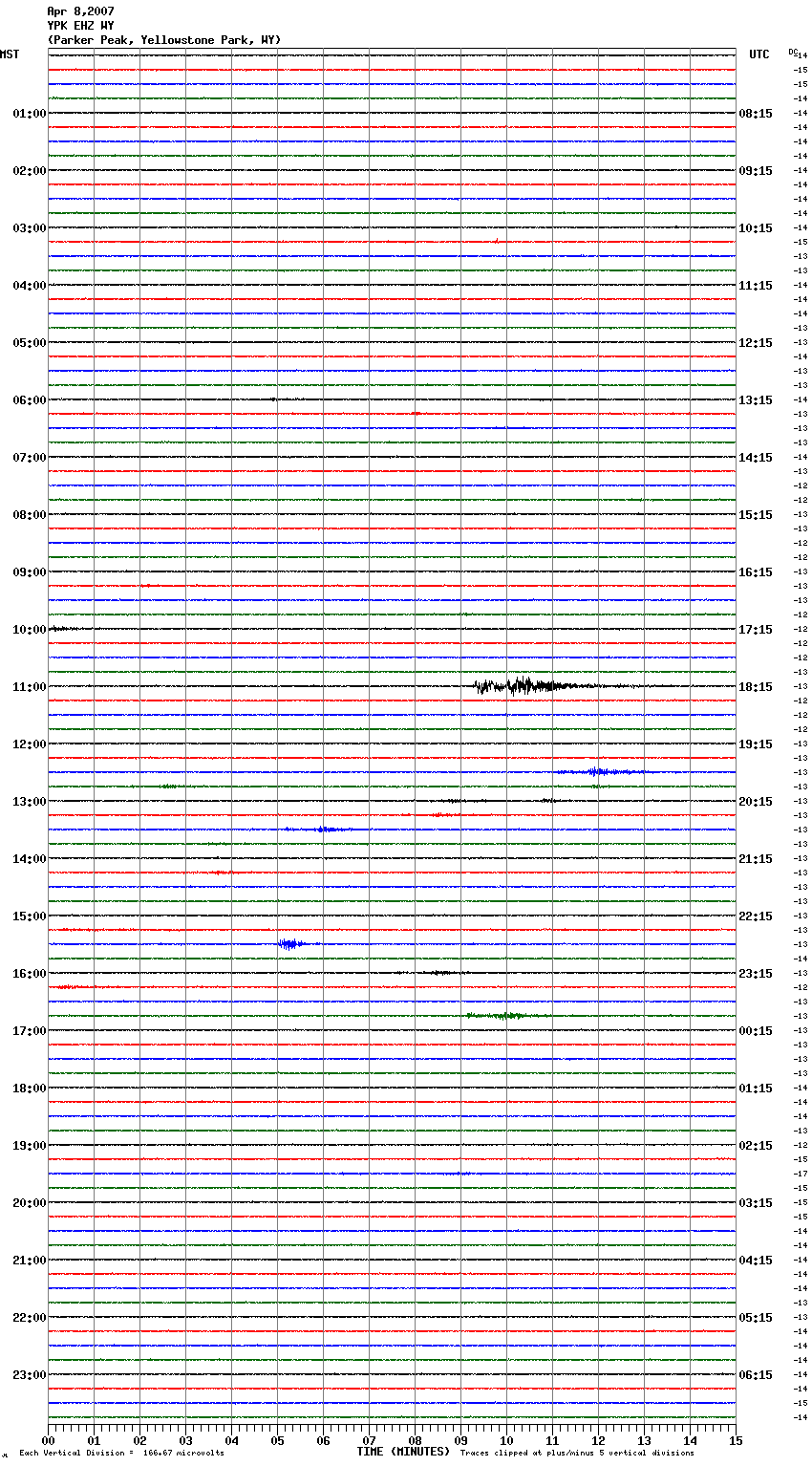Select the 05:00 MST time label
Viewport: 812px width, 1466px height.
(30, 343)
